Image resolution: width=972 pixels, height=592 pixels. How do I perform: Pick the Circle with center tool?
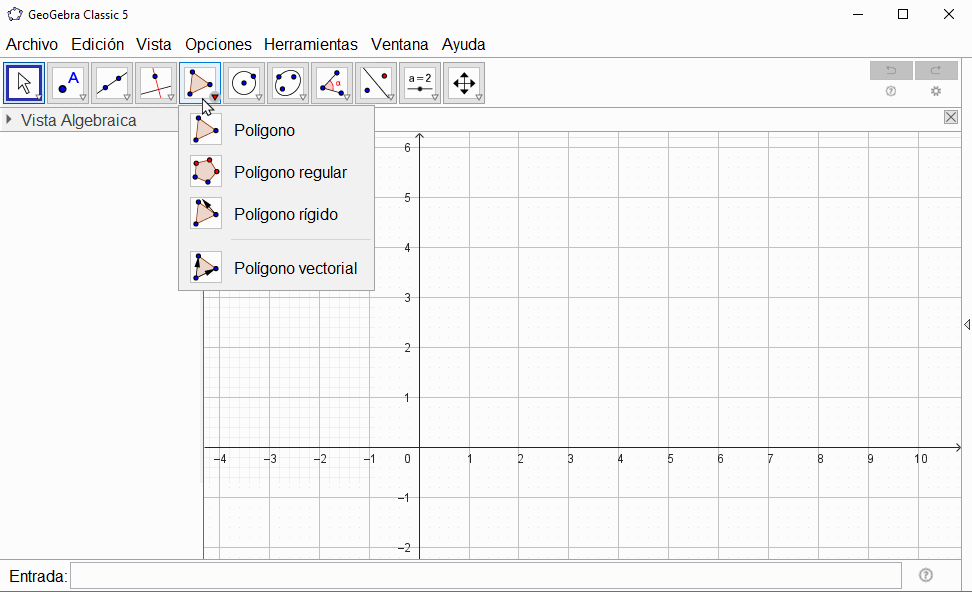coord(244,83)
